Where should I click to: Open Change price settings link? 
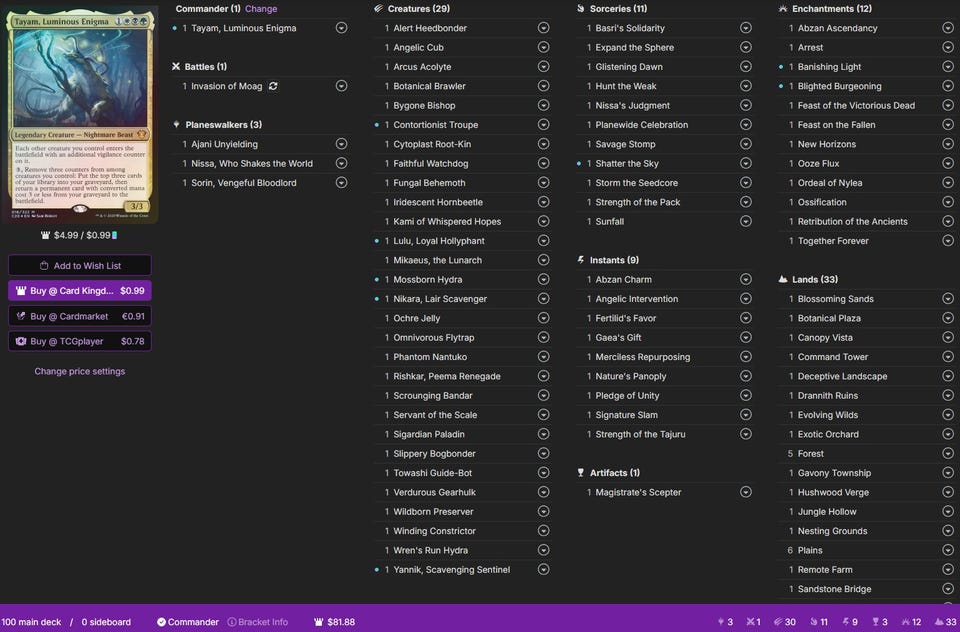pos(80,371)
